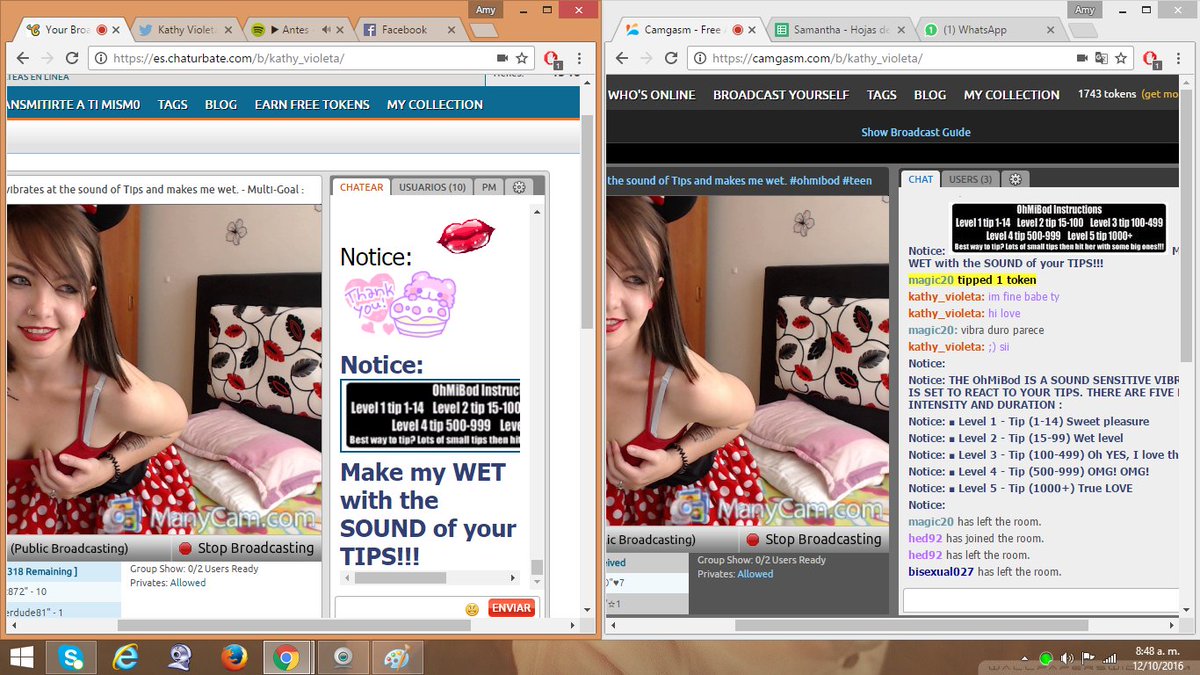Click the chat message input left of ENVIAR
The image size is (1200, 675).
coord(399,608)
